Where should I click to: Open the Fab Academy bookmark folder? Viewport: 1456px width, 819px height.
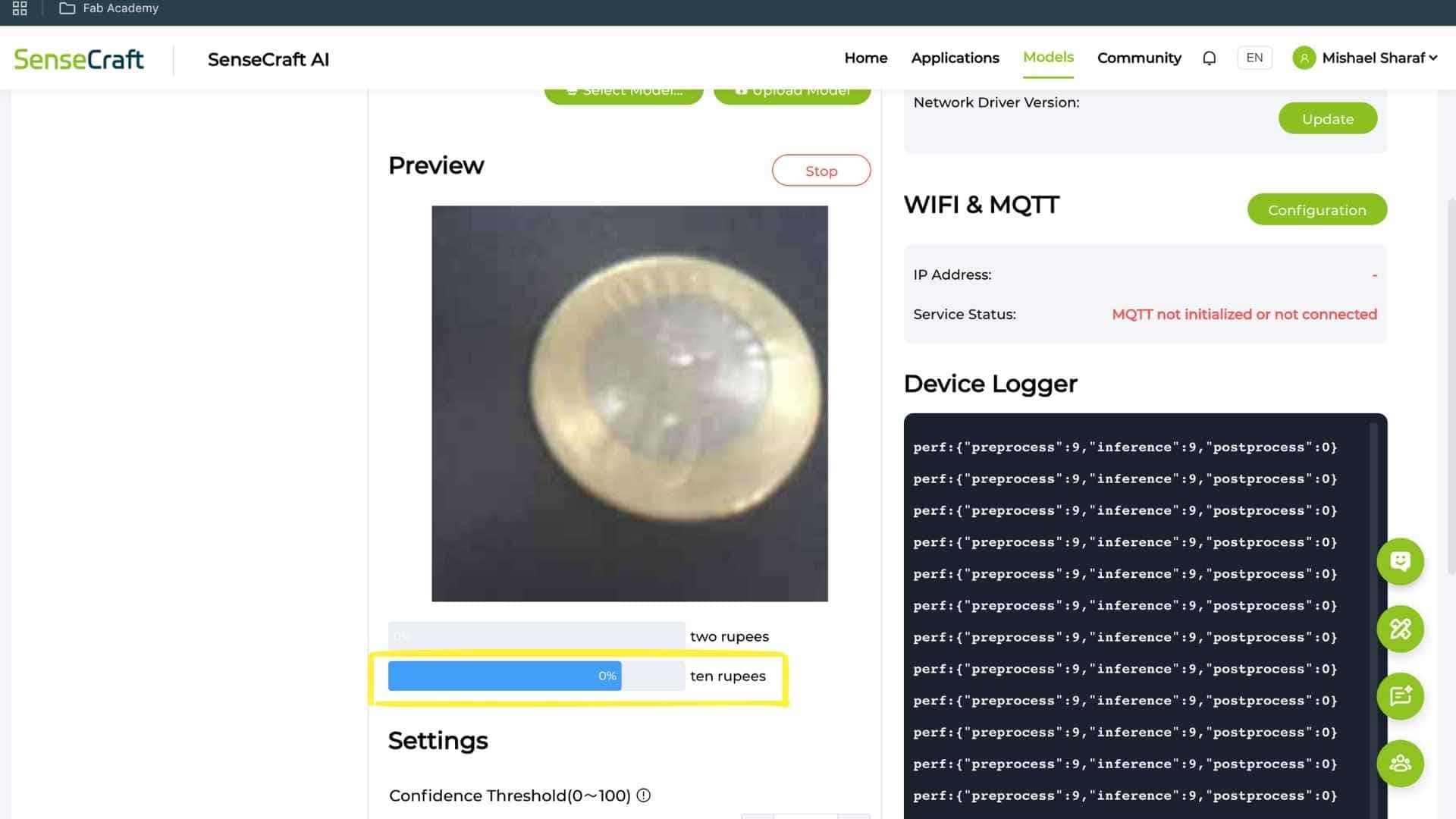tap(109, 8)
